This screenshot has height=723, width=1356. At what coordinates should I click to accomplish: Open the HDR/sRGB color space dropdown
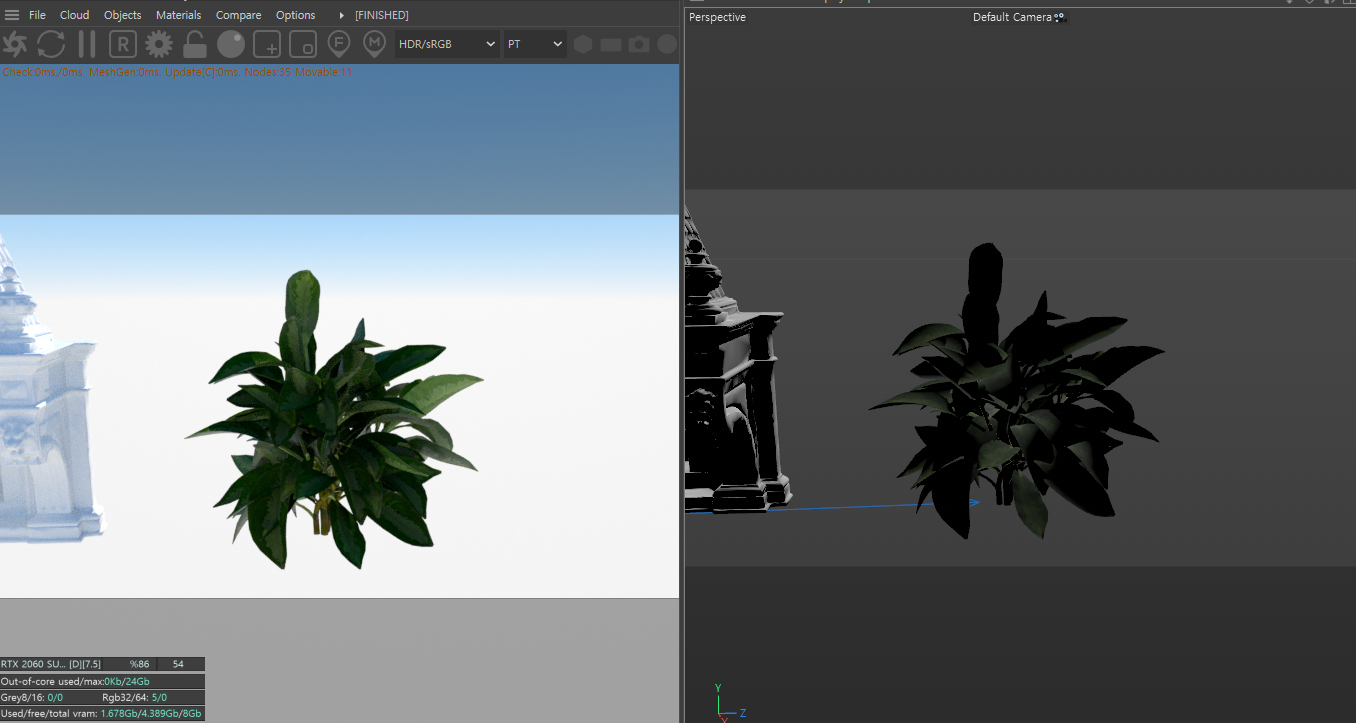point(447,44)
